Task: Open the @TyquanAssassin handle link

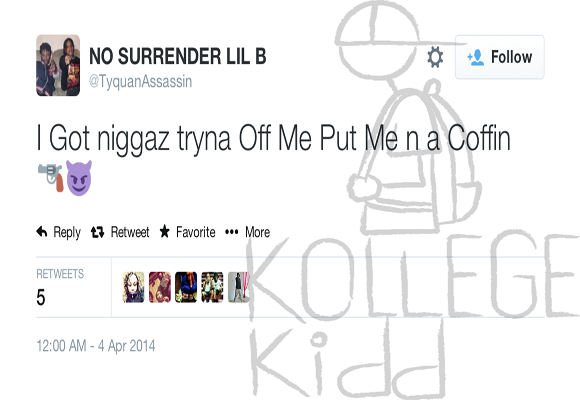Action: tap(141, 81)
